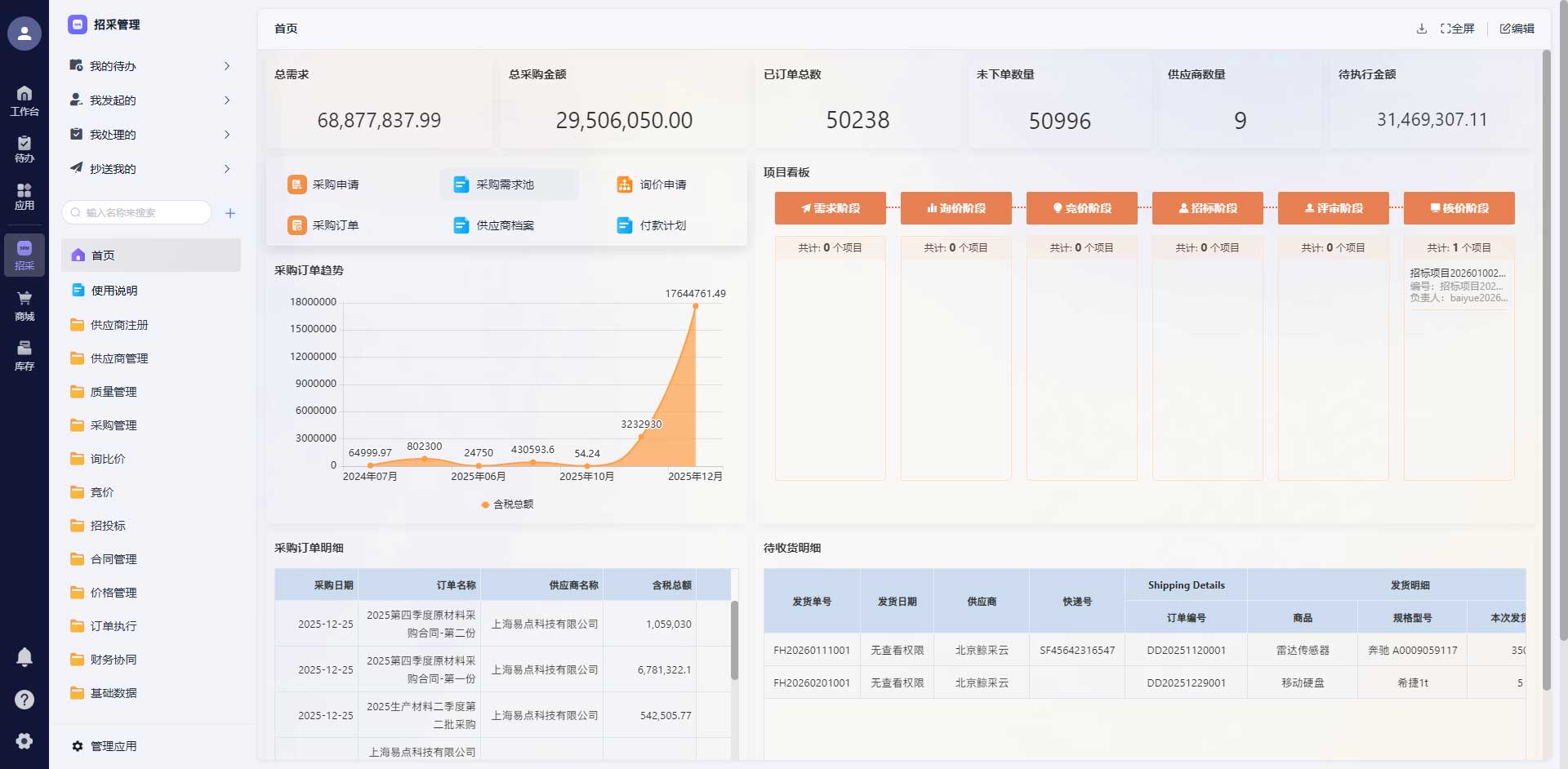Click the 总采购金额 value 29,506,050.00
This screenshot has height=769, width=1568.
(x=624, y=121)
